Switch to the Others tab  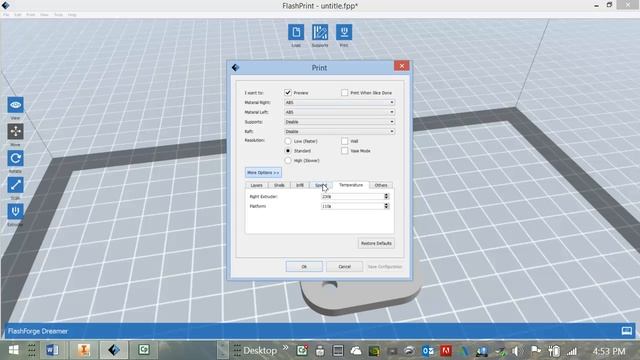[x=381, y=185]
